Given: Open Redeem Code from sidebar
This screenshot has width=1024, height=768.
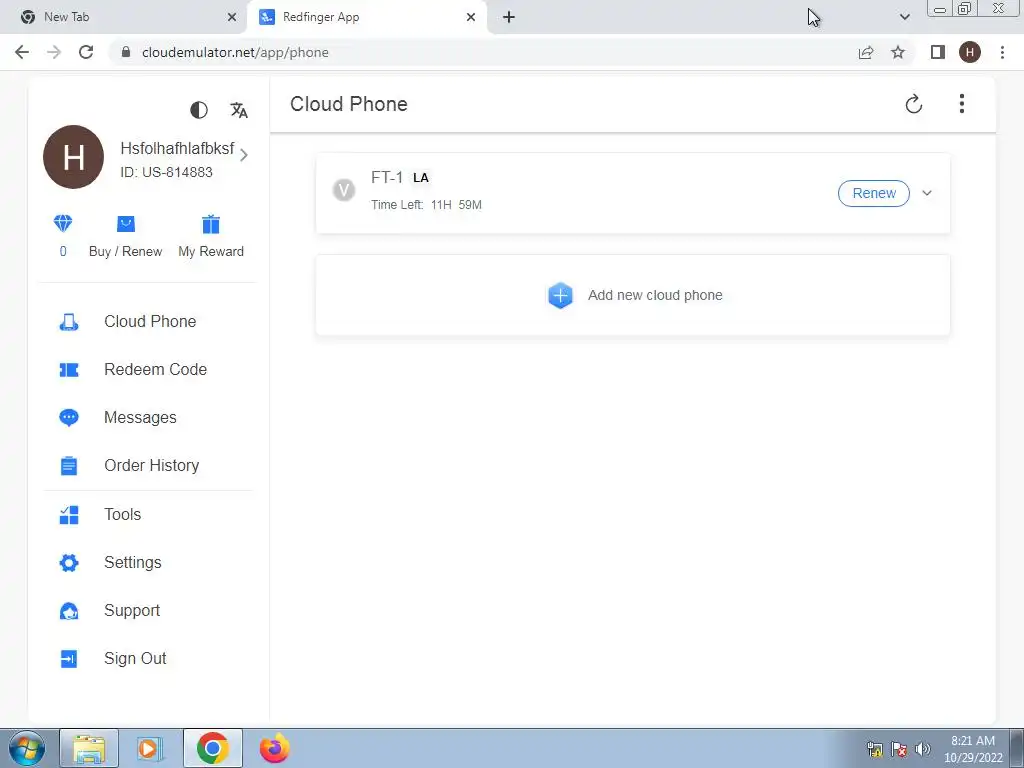Looking at the screenshot, I should pos(155,369).
